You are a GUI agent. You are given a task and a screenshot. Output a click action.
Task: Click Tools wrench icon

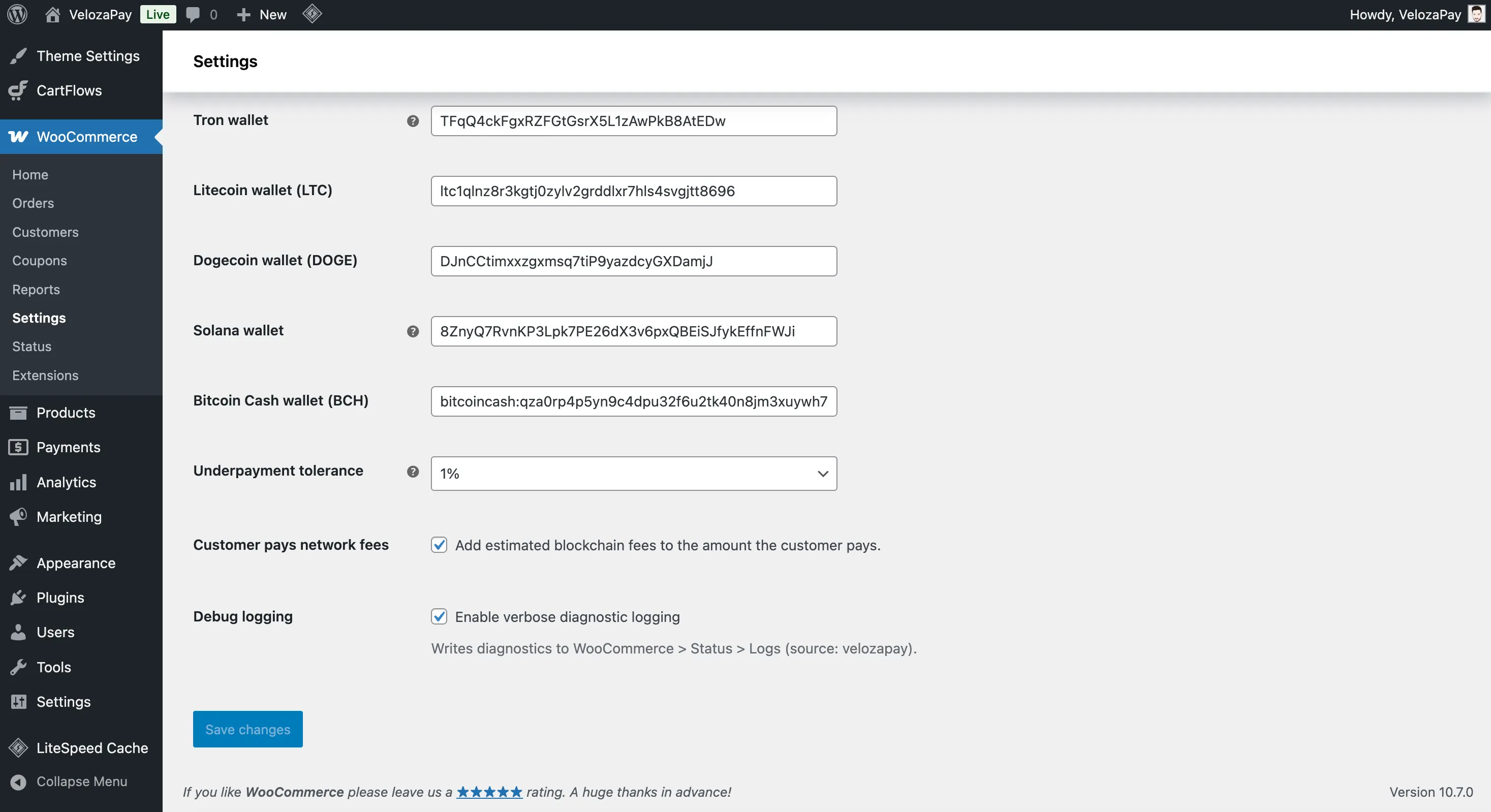[x=18, y=667]
